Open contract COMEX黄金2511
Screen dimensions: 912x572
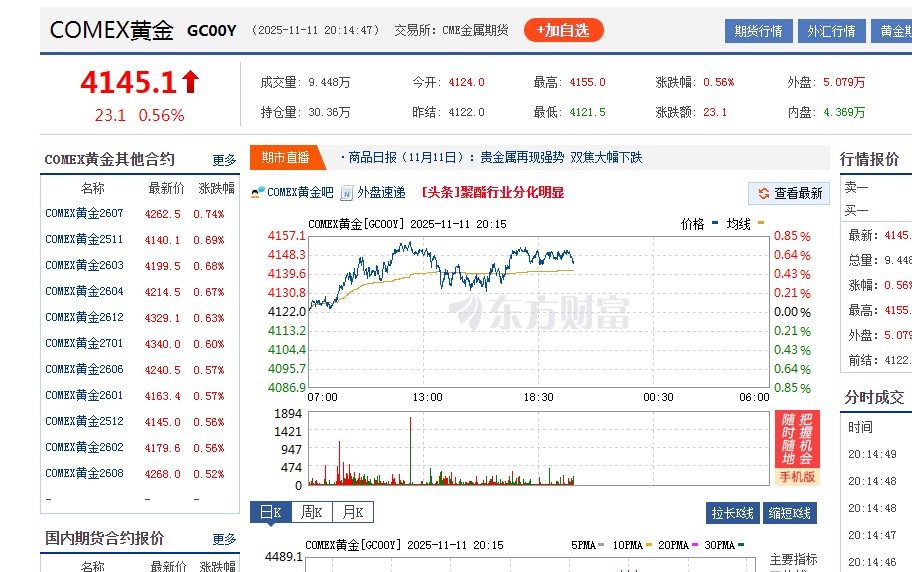pos(84,239)
